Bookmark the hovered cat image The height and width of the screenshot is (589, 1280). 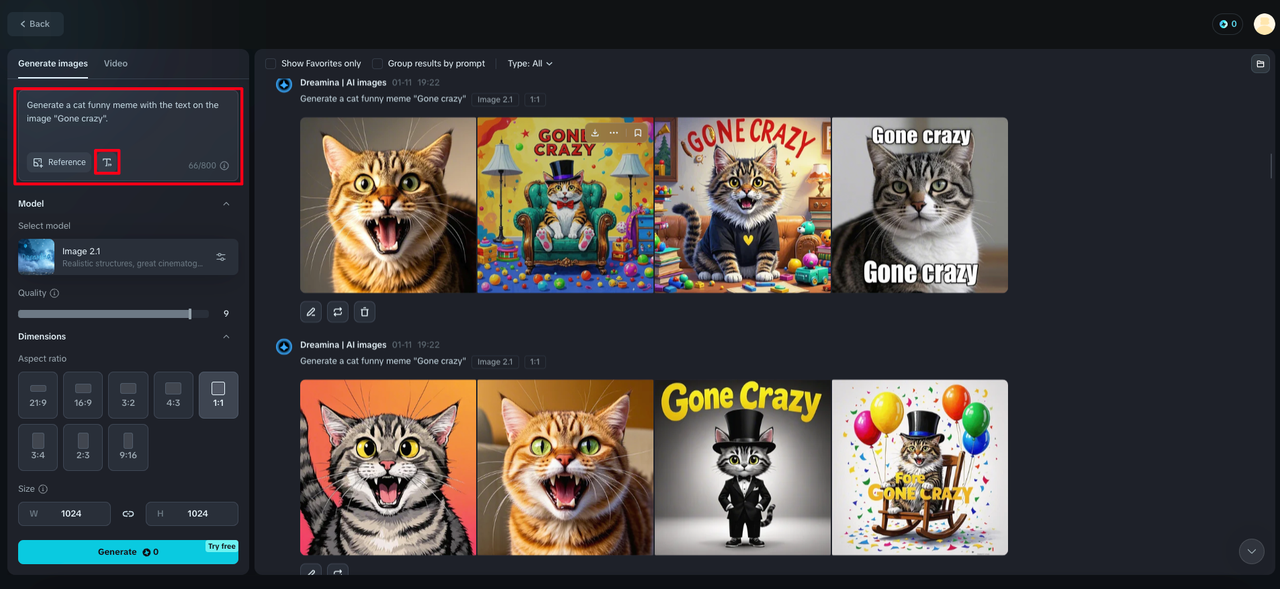(x=638, y=133)
